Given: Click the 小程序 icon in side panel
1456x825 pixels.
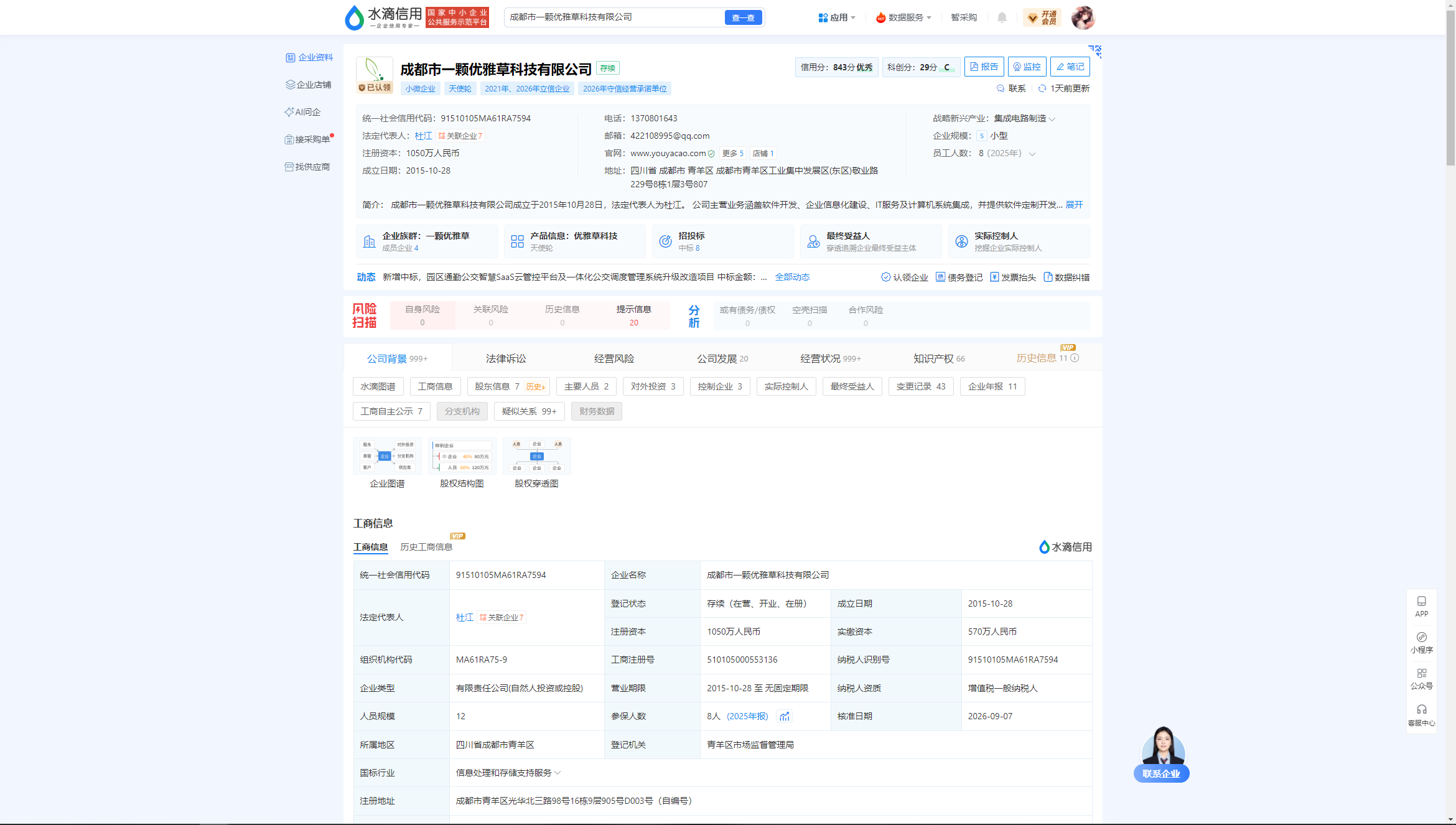Looking at the screenshot, I should pyautogui.click(x=1422, y=643).
